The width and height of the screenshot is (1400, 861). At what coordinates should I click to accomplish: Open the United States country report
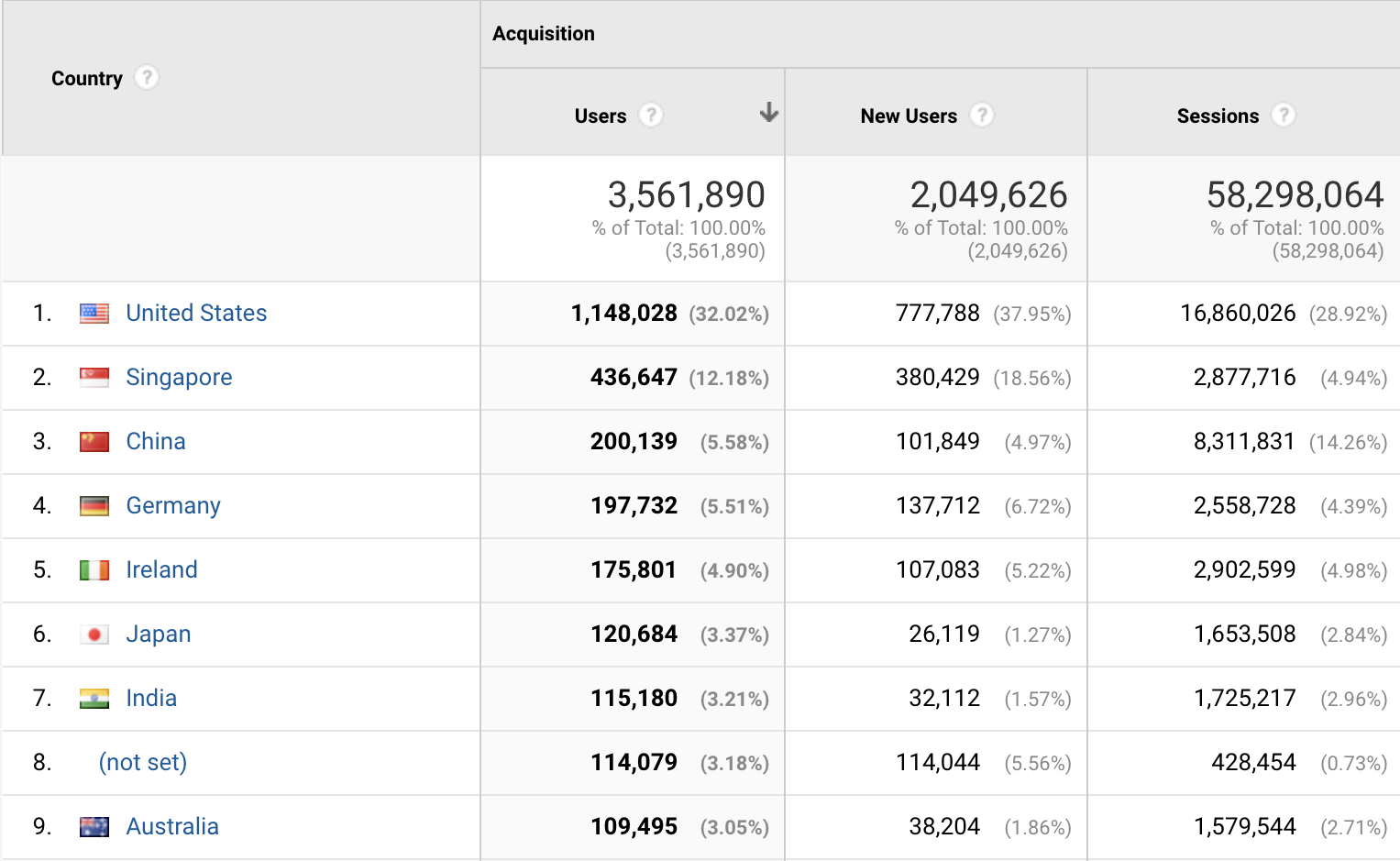click(x=196, y=313)
